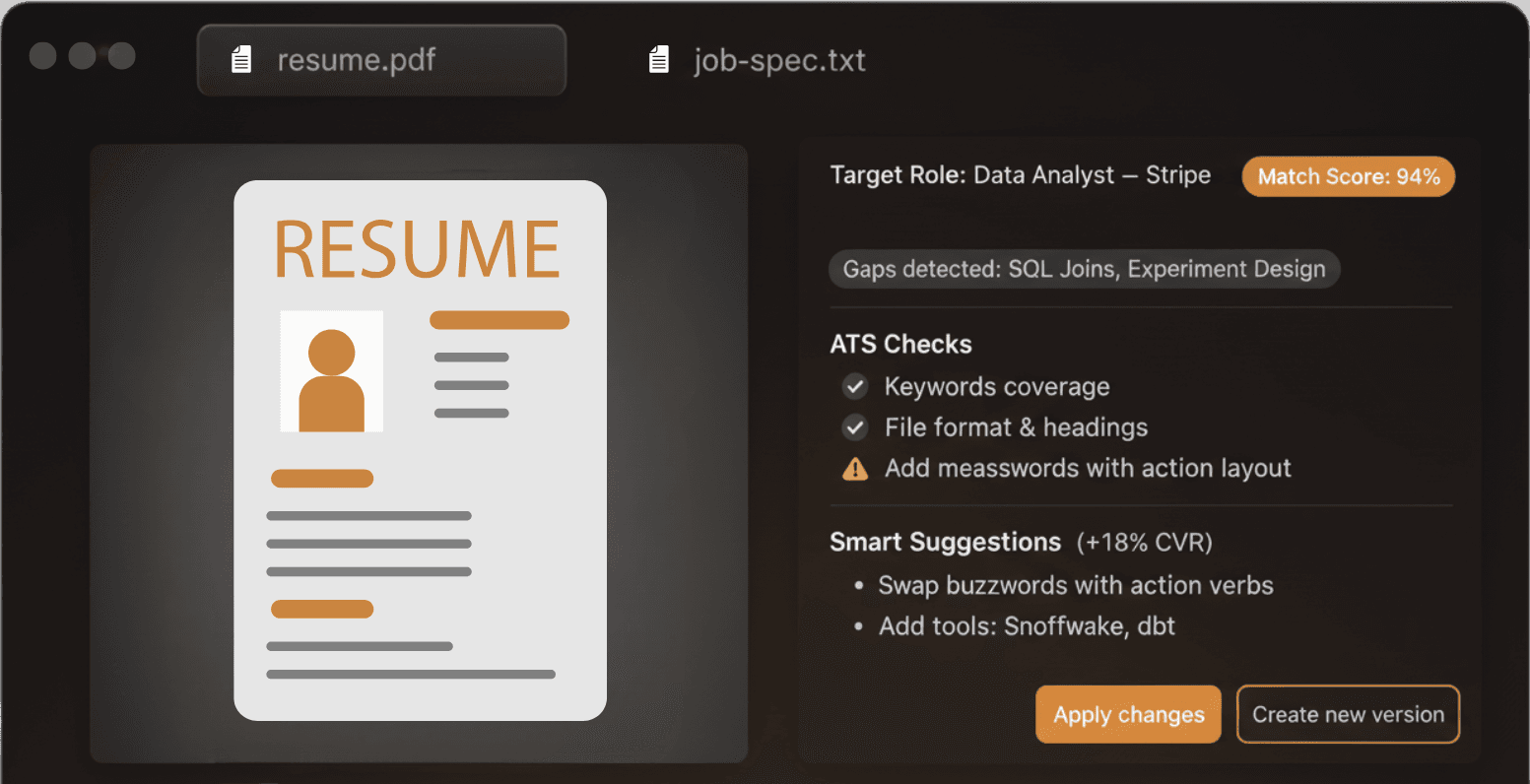1530x784 pixels.
Task: Toggle the Keywords coverage checkmark
Action: click(854, 386)
